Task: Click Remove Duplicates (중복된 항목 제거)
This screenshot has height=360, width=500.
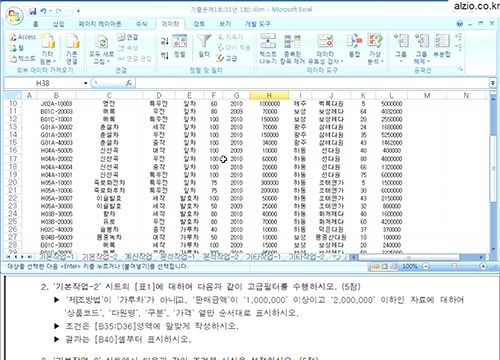Action: 292,49
